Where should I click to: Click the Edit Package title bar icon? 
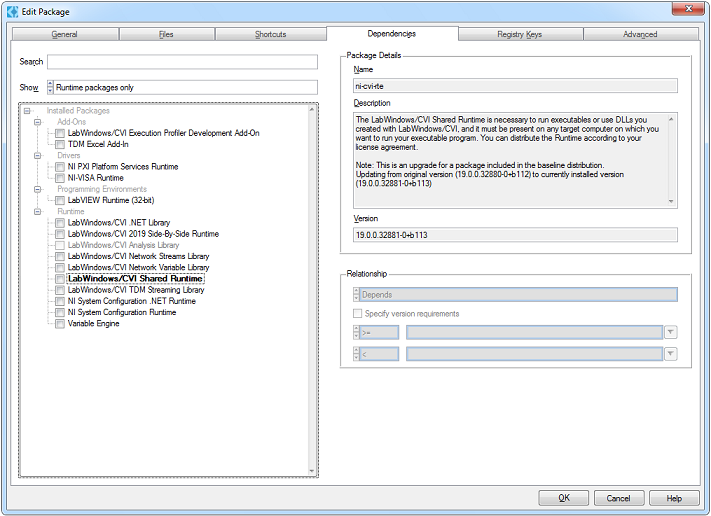point(12,11)
